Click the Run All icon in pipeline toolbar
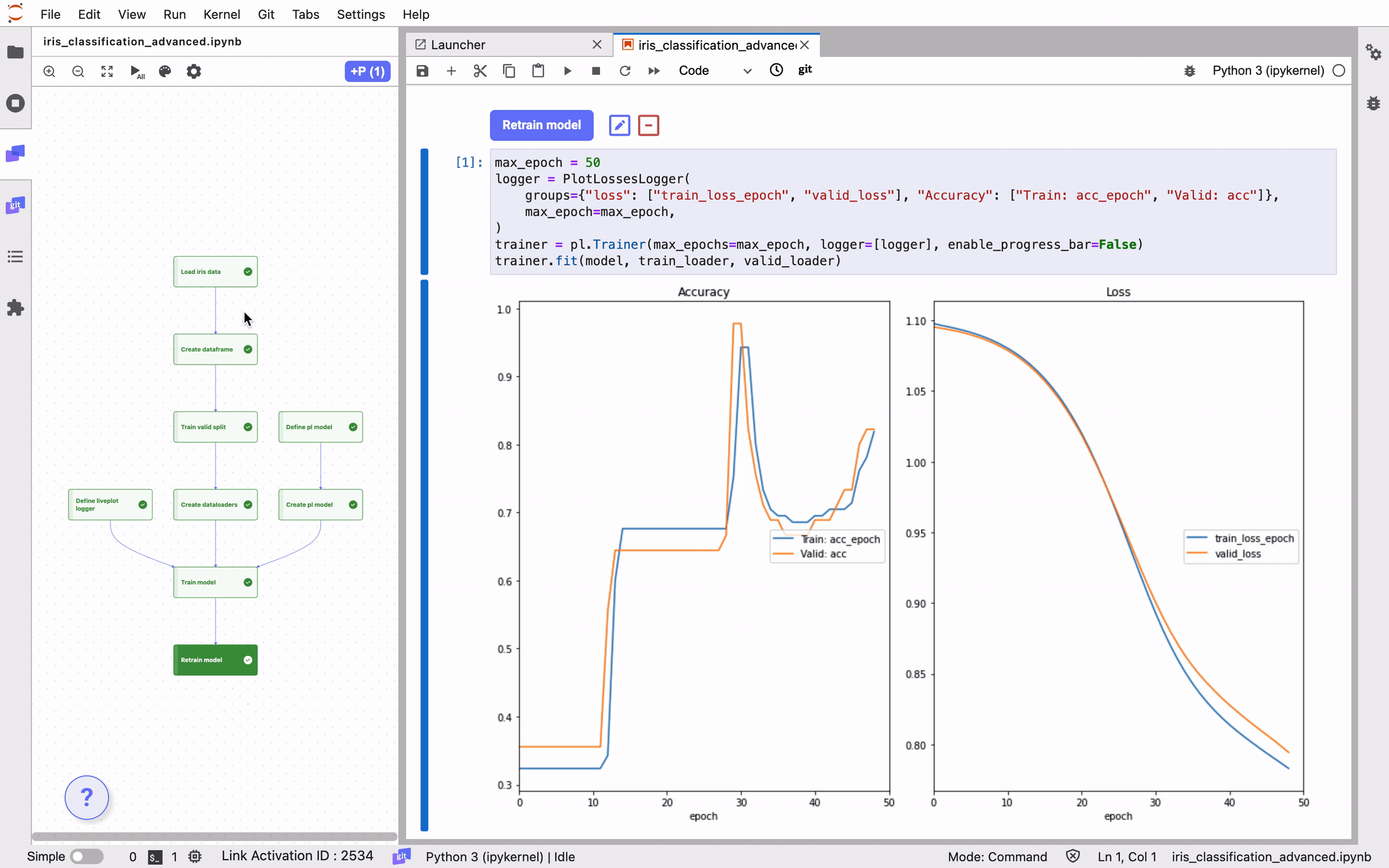The width and height of the screenshot is (1389, 868). tap(137, 72)
